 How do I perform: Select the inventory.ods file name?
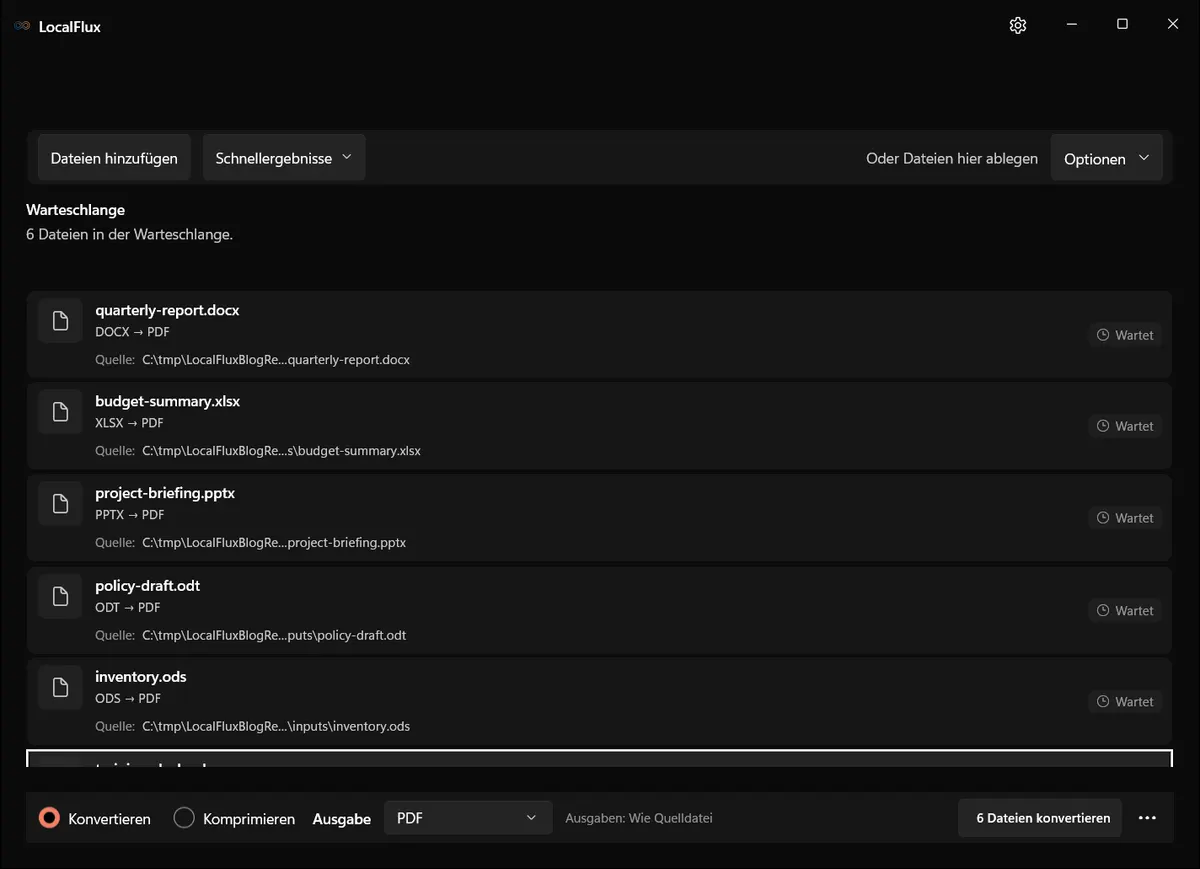pyautogui.click(x=140, y=676)
